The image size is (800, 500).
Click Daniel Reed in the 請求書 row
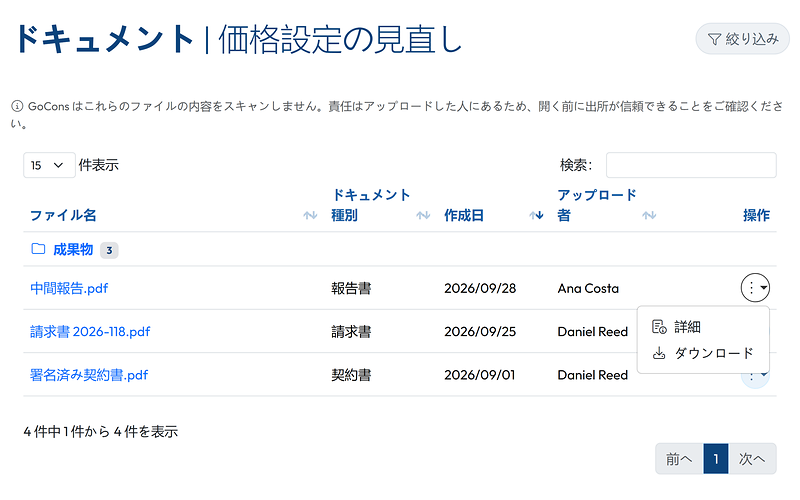pos(593,332)
